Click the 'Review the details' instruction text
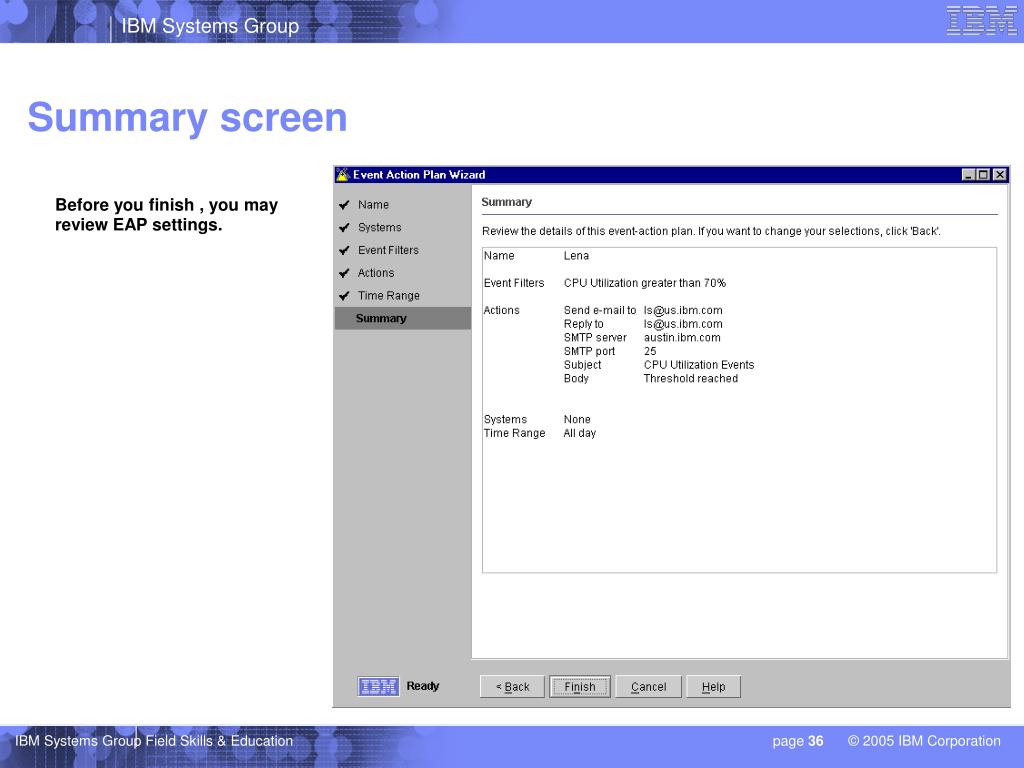 point(711,231)
